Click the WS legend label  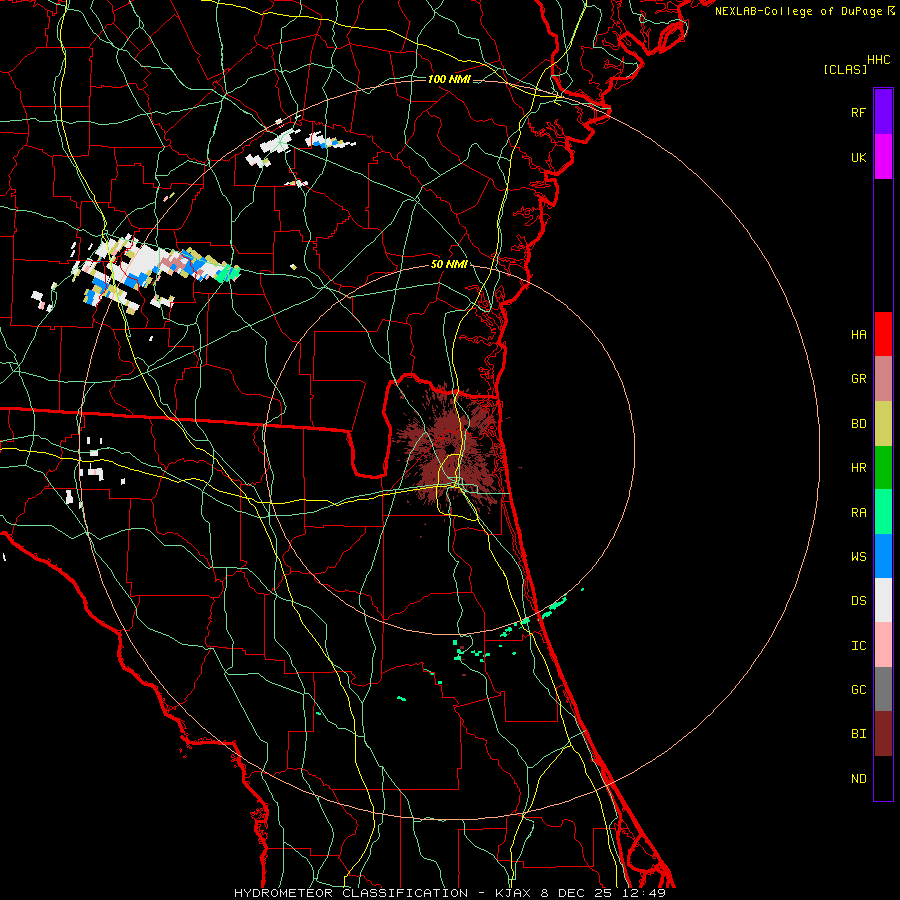point(858,556)
